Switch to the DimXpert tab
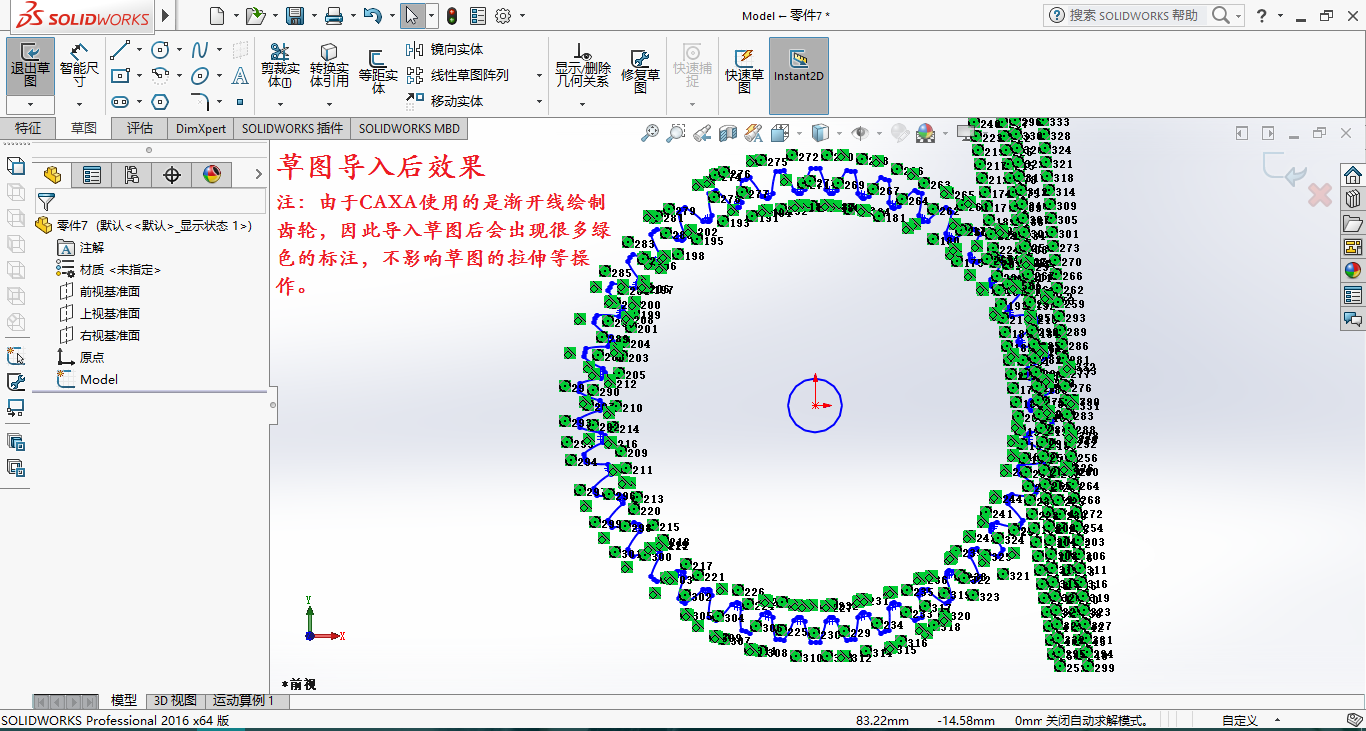1366x731 pixels. pos(201,128)
